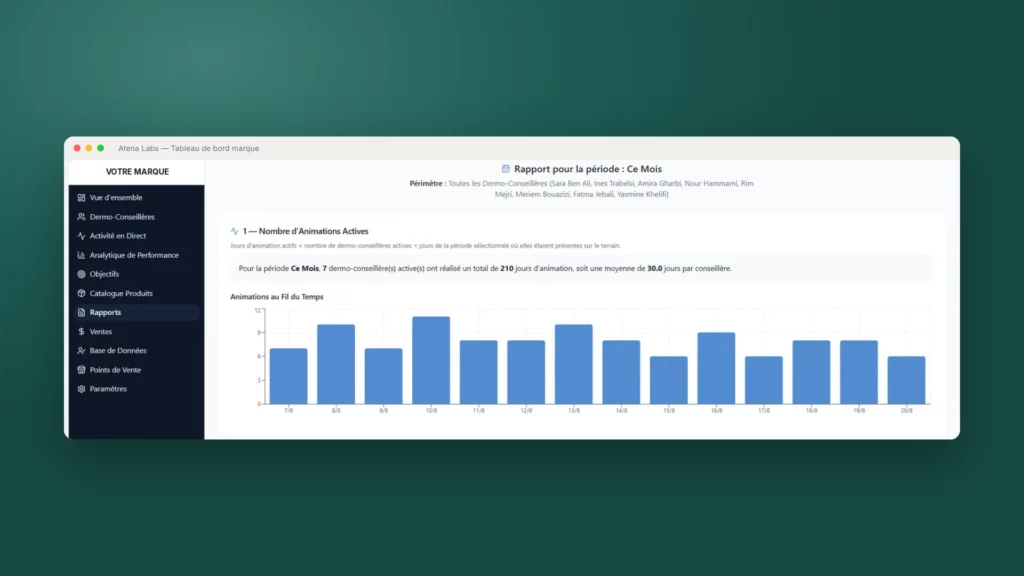Click the chart bar for 13/8

pyautogui.click(x=574, y=364)
